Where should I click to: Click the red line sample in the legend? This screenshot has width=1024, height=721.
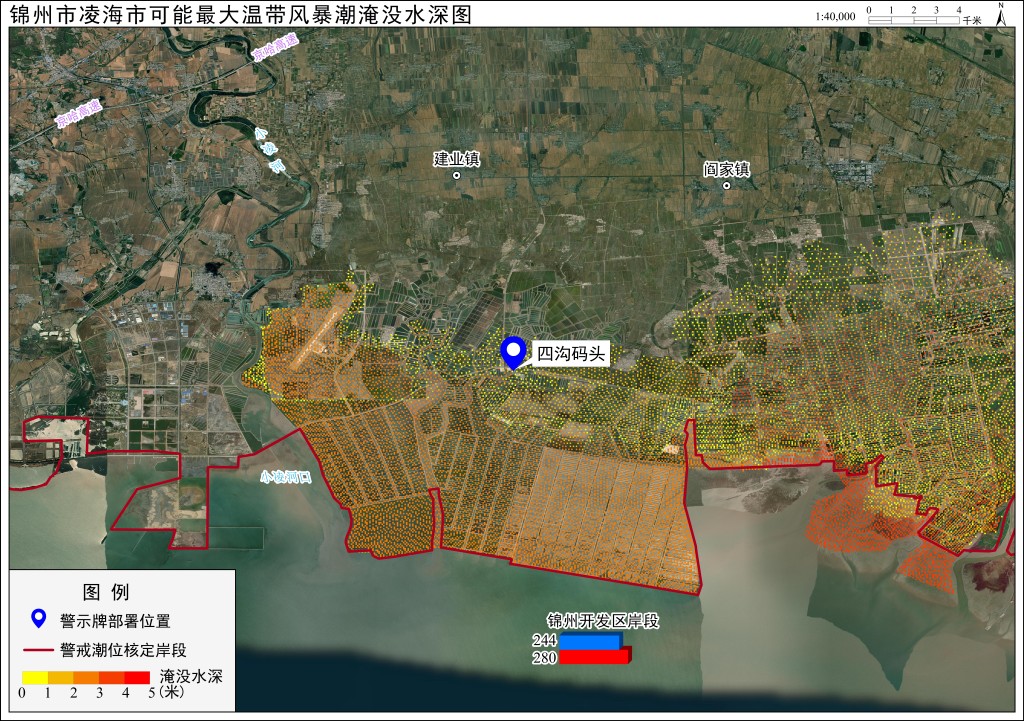(x=39, y=650)
